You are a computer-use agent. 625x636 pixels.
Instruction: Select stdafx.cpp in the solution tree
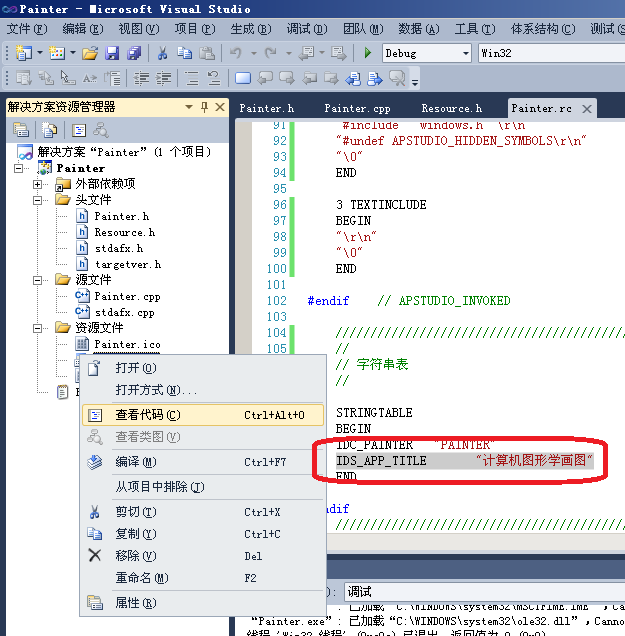tap(125, 312)
